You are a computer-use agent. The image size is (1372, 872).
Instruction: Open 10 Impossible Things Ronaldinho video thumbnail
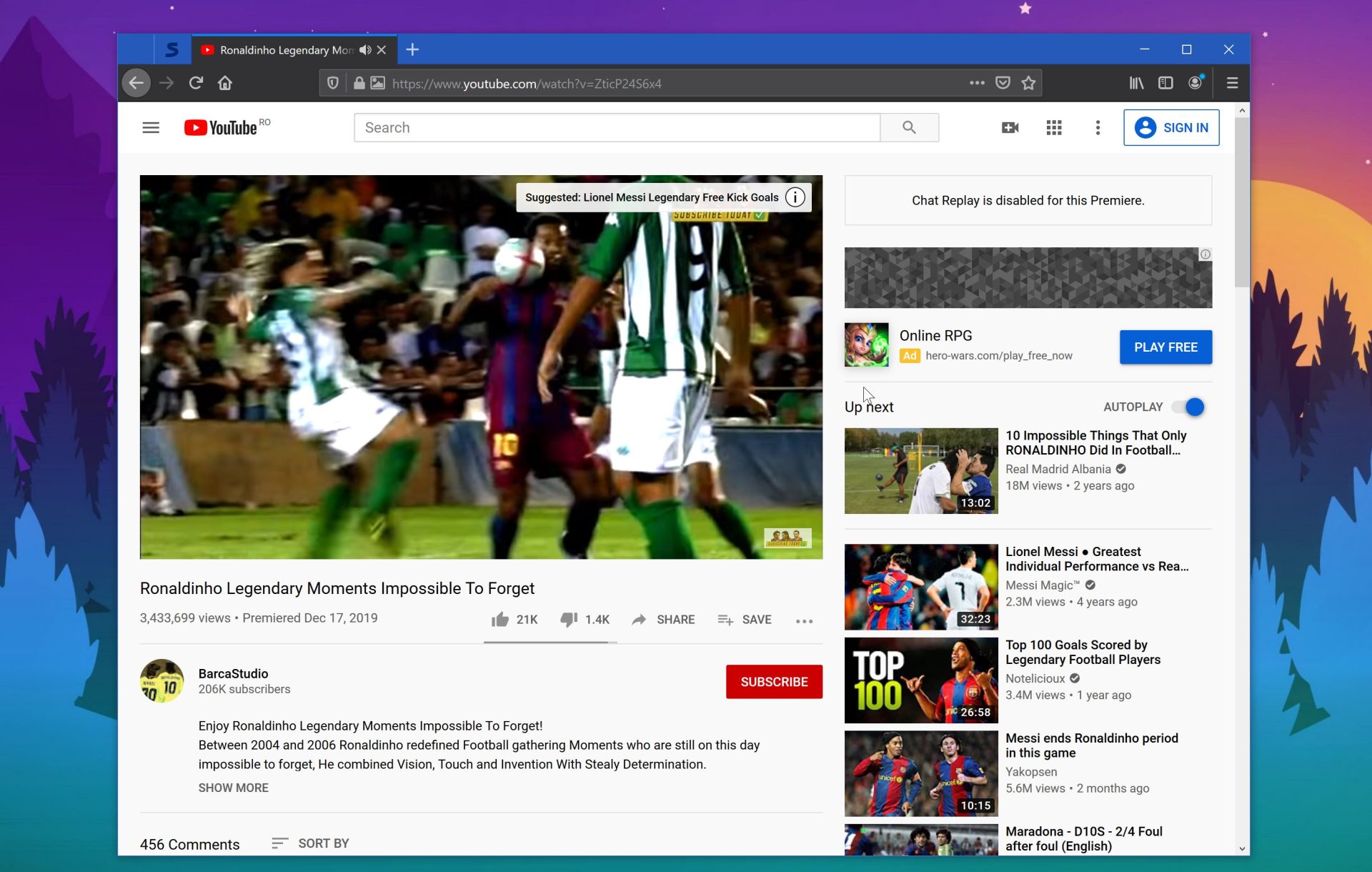(921, 471)
